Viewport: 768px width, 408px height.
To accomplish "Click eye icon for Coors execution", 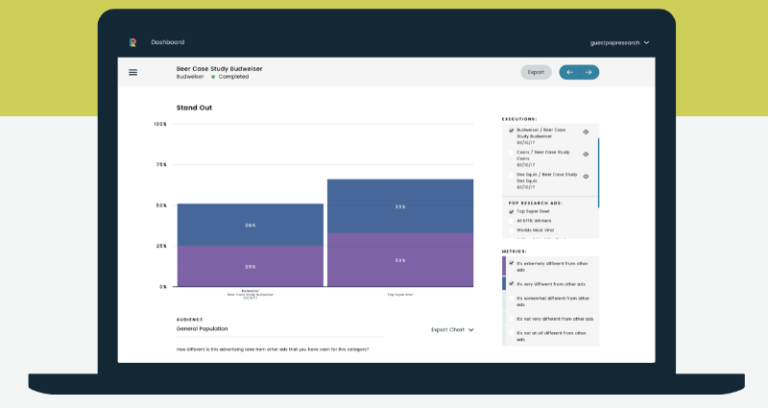I will (586, 154).
